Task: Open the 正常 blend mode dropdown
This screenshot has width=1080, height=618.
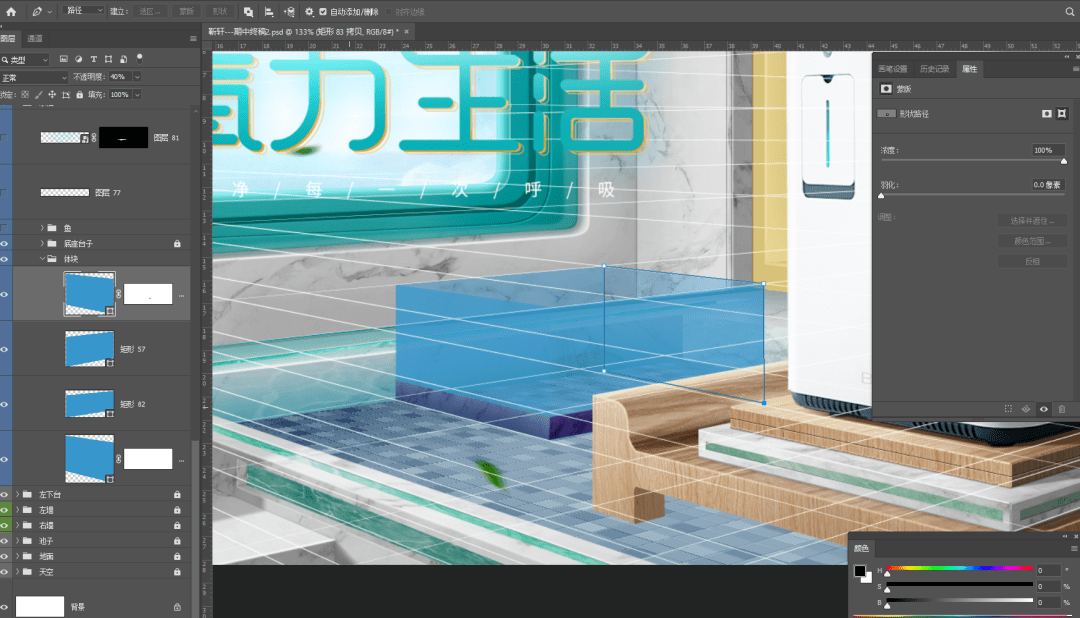Action: (34, 77)
